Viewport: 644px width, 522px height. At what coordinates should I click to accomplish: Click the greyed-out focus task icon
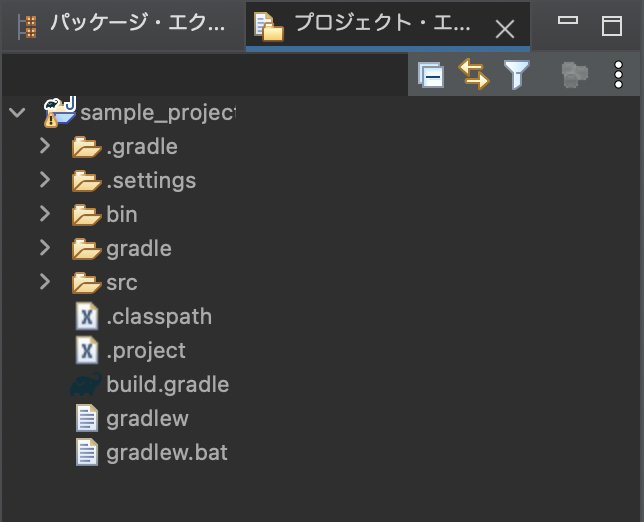[575, 75]
